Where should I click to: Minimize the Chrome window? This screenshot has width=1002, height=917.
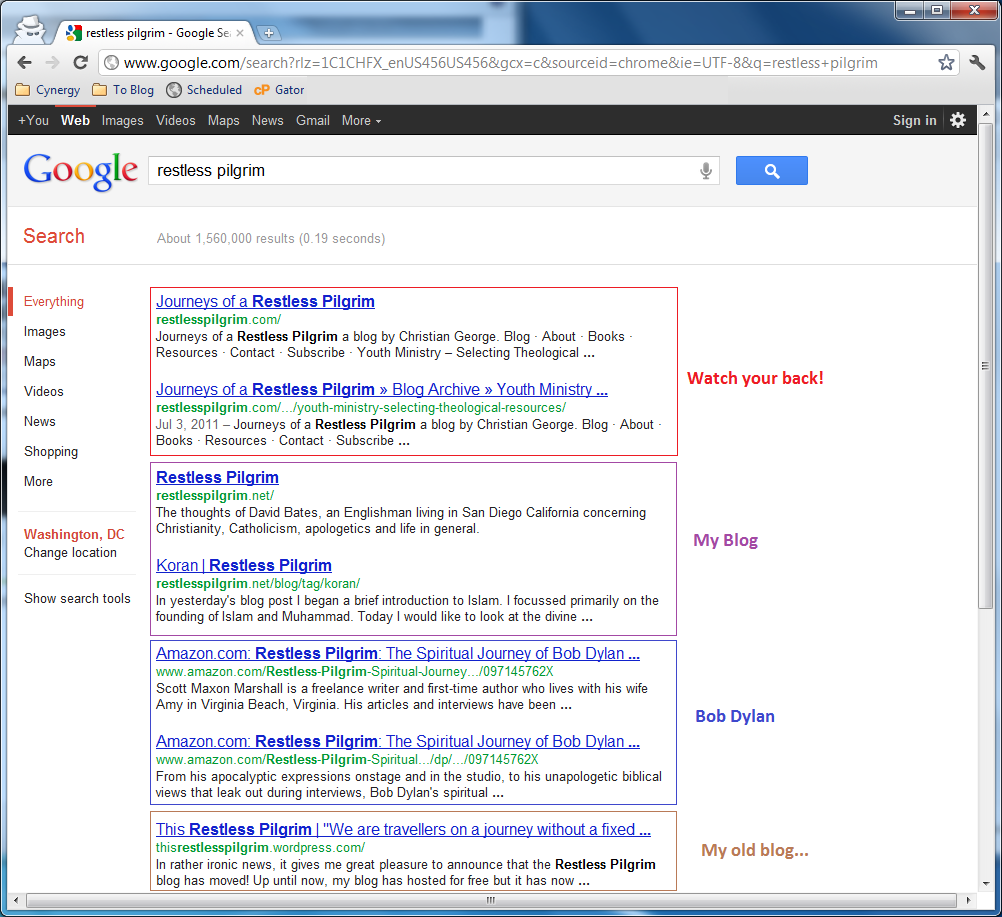(909, 10)
